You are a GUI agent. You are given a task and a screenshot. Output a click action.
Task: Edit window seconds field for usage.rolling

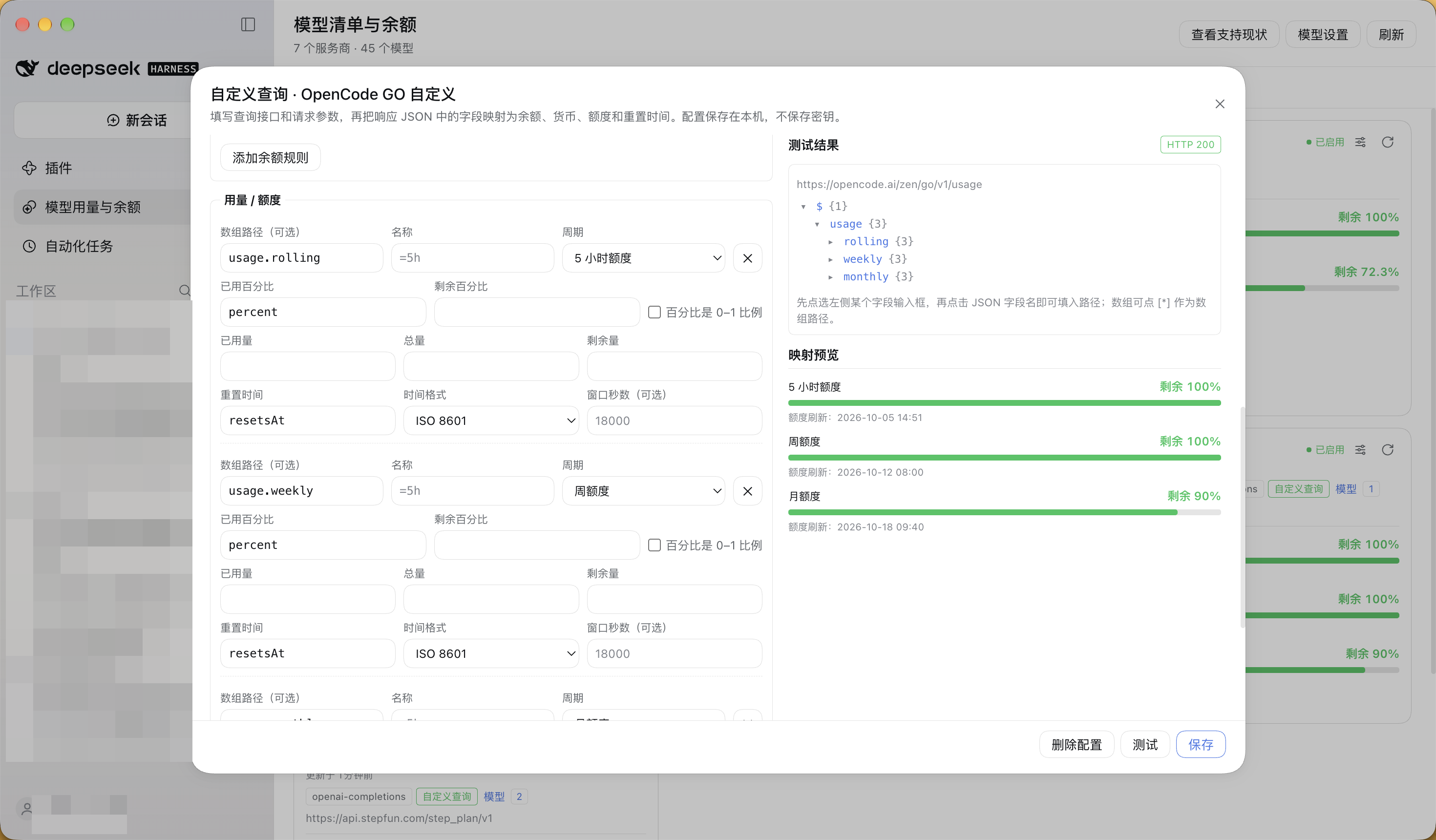pos(674,420)
